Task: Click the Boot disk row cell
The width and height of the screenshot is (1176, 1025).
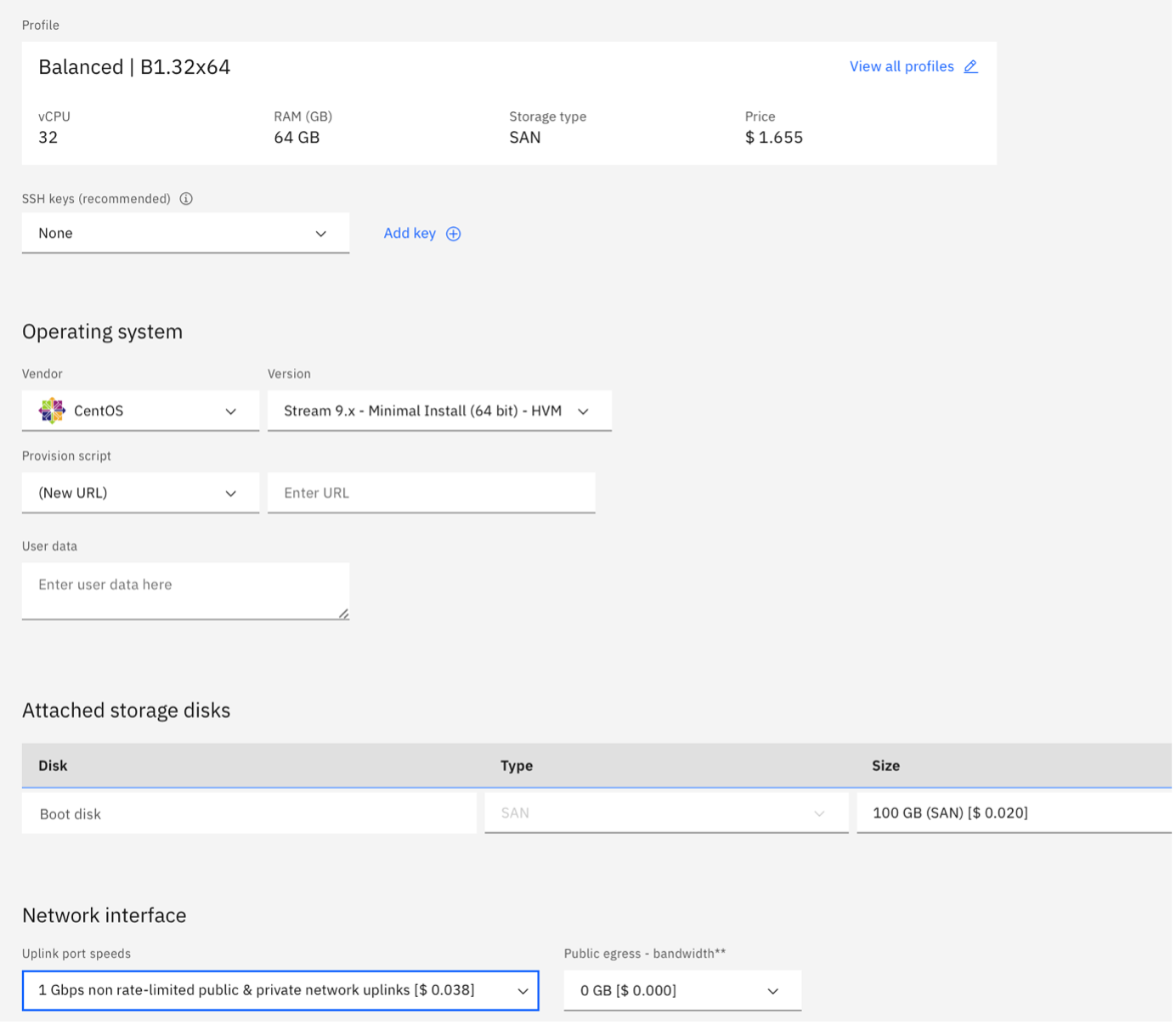Action: coord(248,814)
